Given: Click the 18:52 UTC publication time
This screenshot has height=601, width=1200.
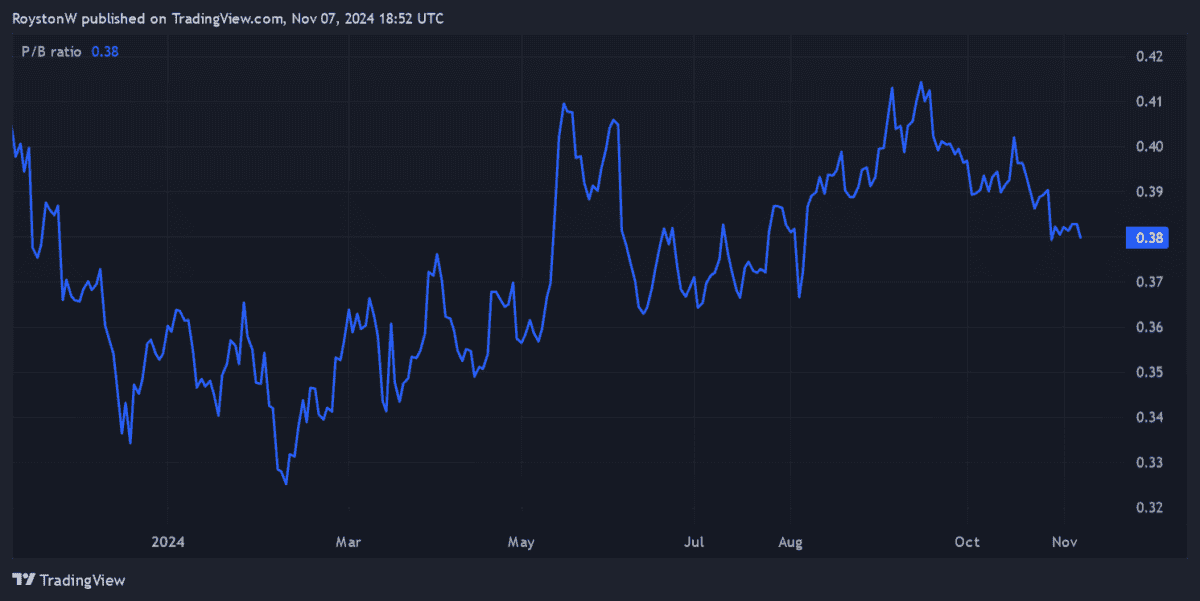Looking at the screenshot, I should pos(410,18).
